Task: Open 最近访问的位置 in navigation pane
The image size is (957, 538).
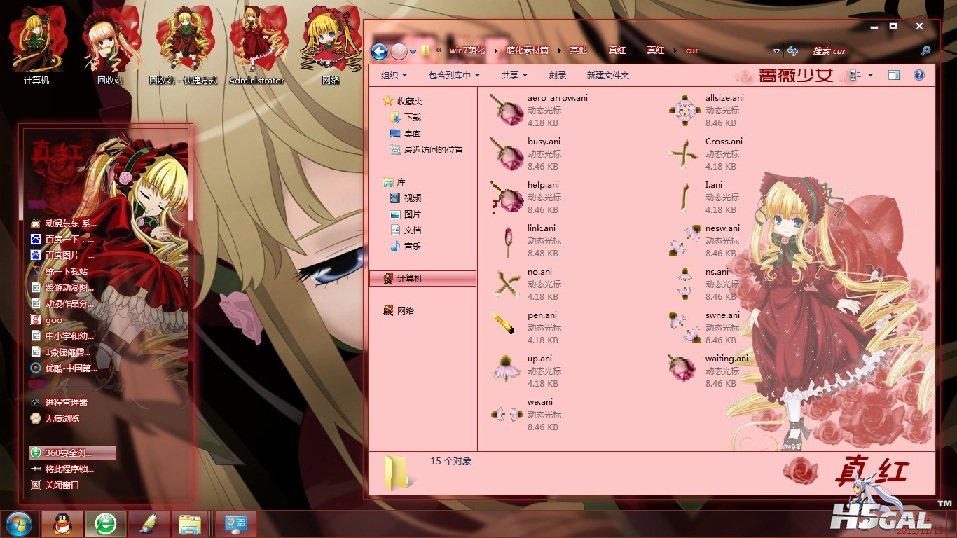Action: 426,149
